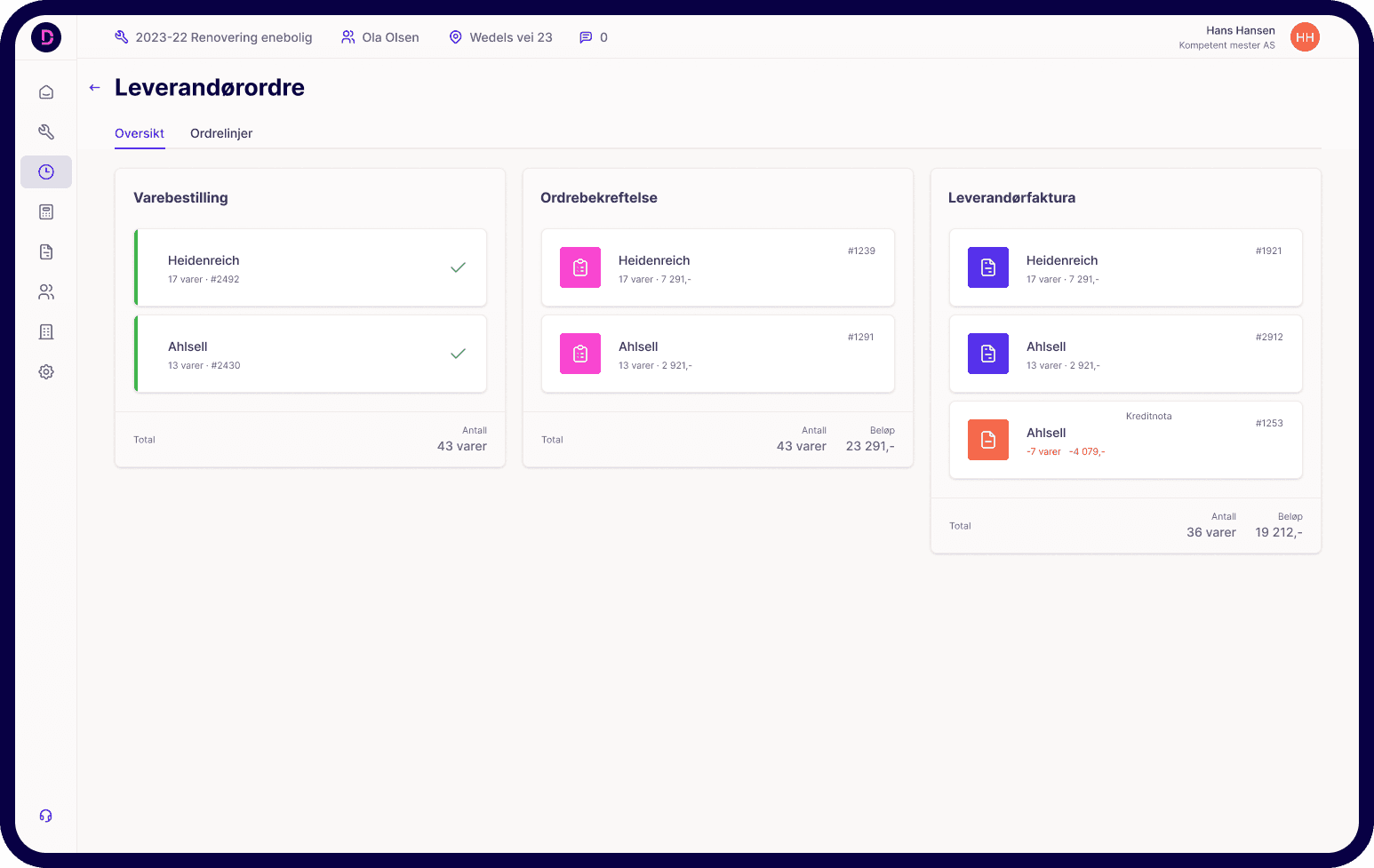Click the Ahlsell supplier name in the Kreditnota card
The height and width of the screenshot is (868, 1374).
pos(1046,433)
